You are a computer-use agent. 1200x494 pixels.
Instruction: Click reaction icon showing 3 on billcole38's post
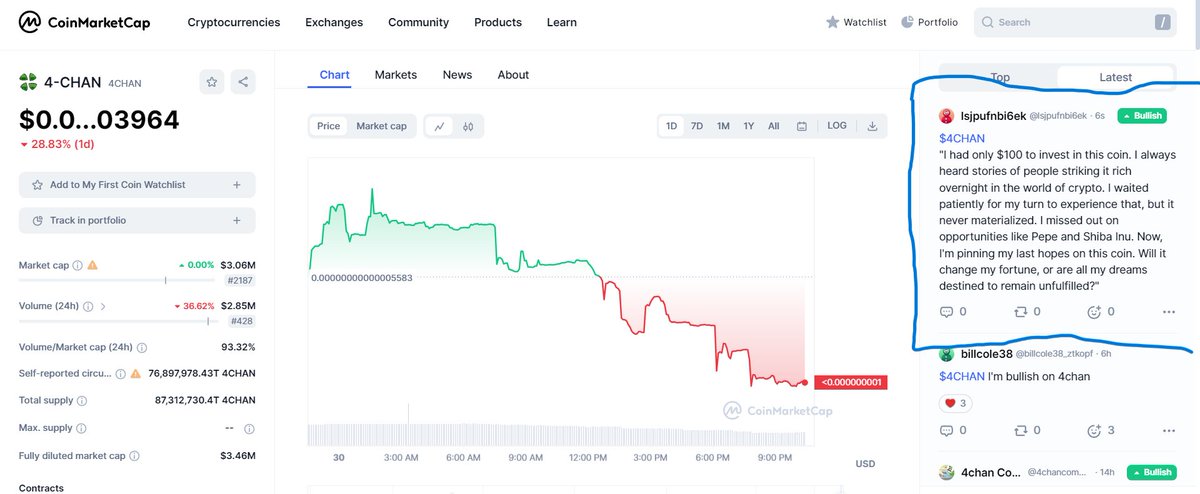coord(1094,431)
